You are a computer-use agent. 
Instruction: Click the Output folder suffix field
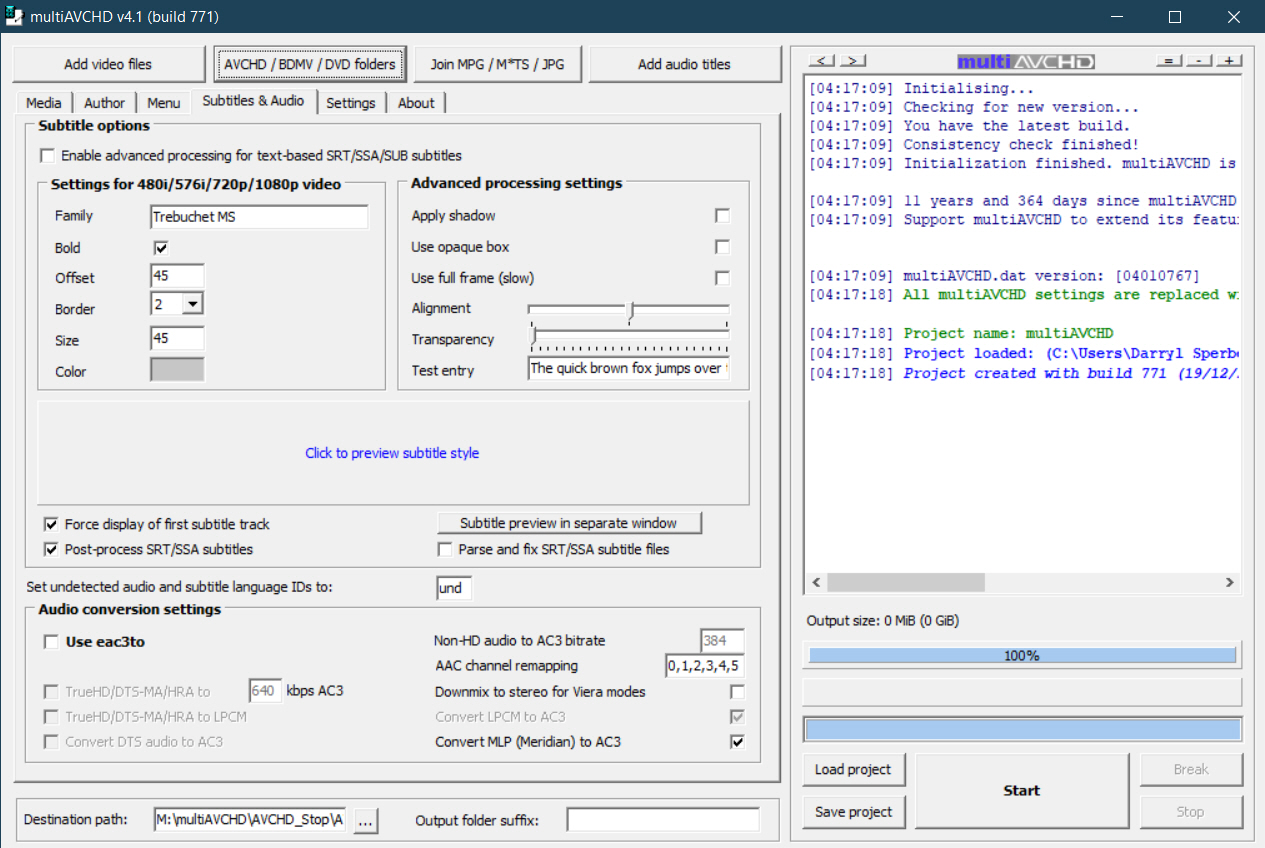pyautogui.click(x=663, y=820)
